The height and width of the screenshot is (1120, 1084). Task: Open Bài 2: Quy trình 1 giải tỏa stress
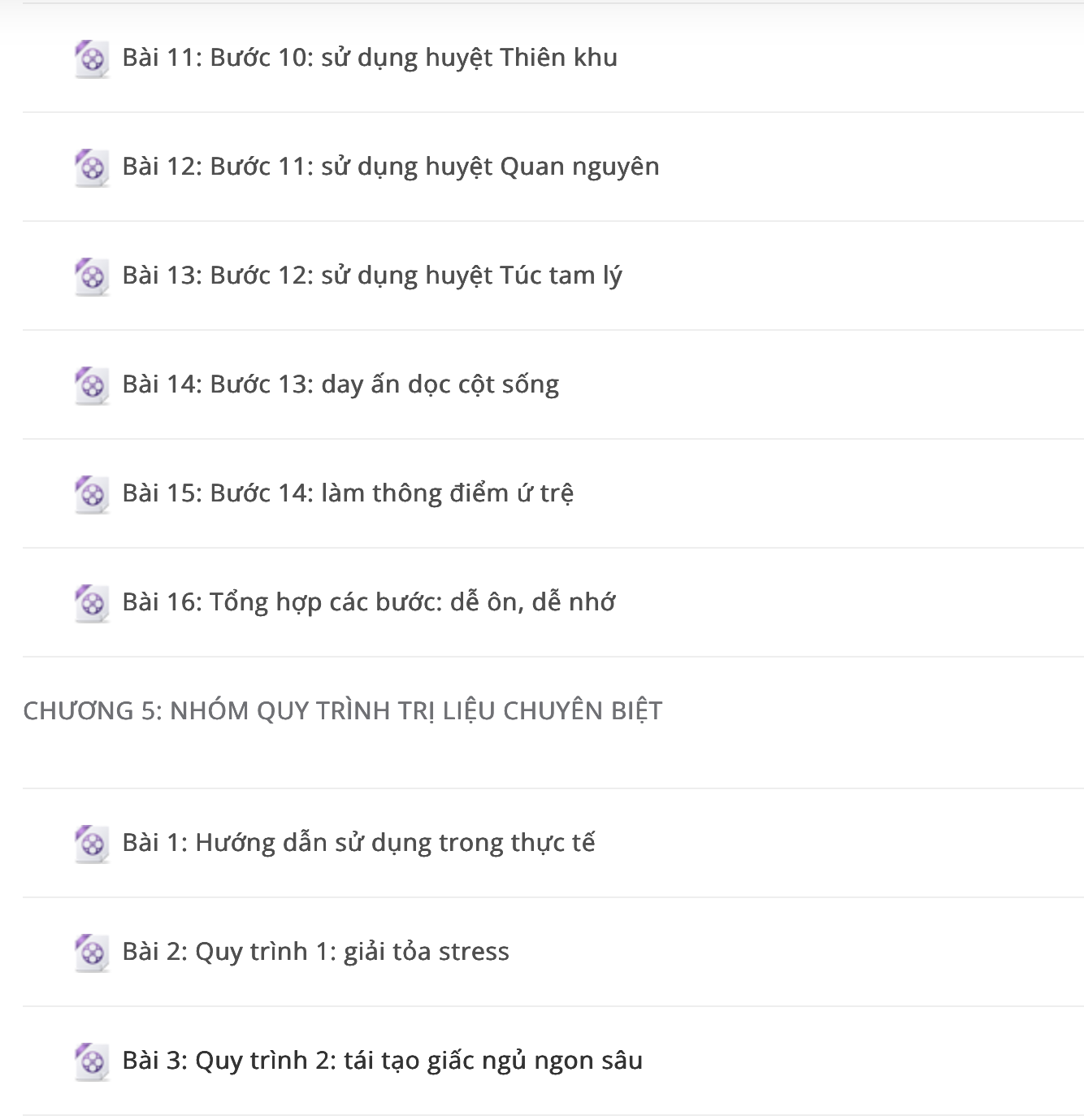click(x=315, y=953)
